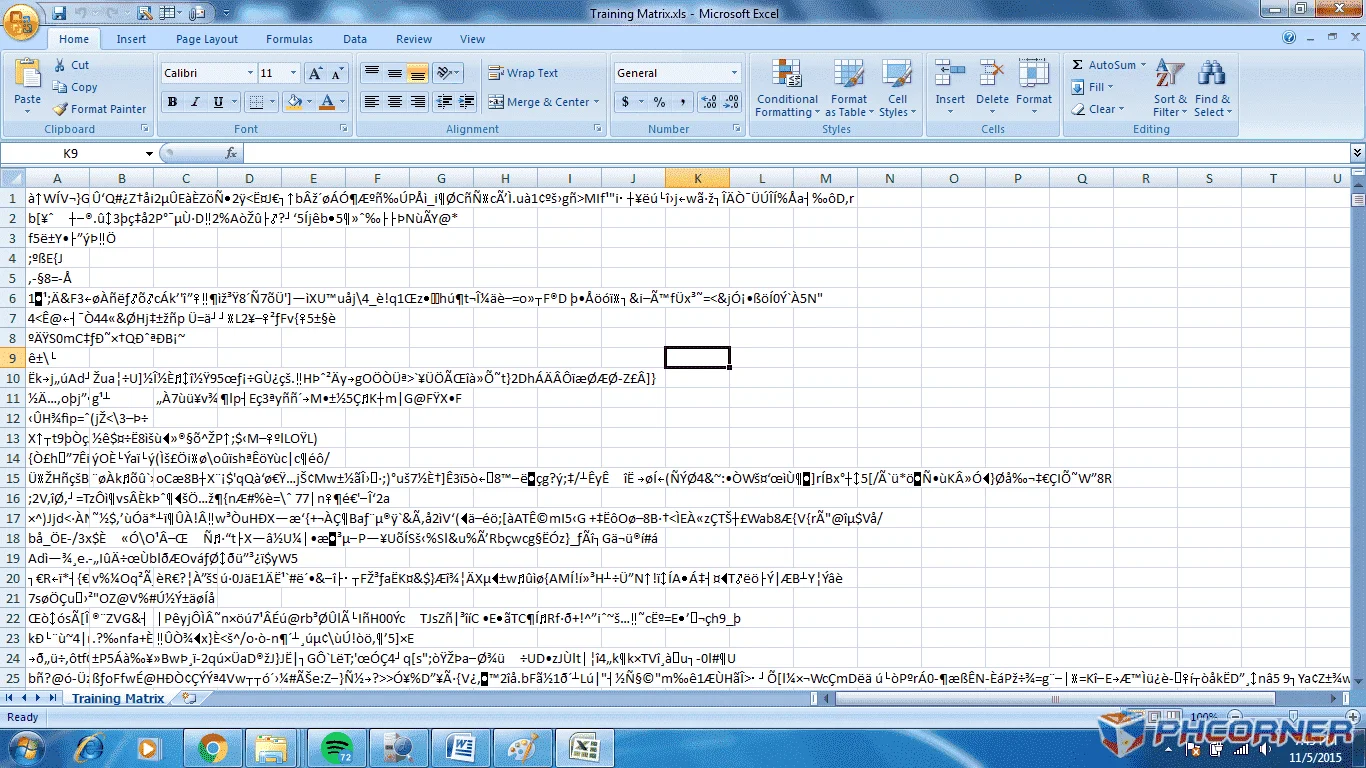Screen dimensions: 1366x768
Task: Click the Fill button
Action: 1092,87
